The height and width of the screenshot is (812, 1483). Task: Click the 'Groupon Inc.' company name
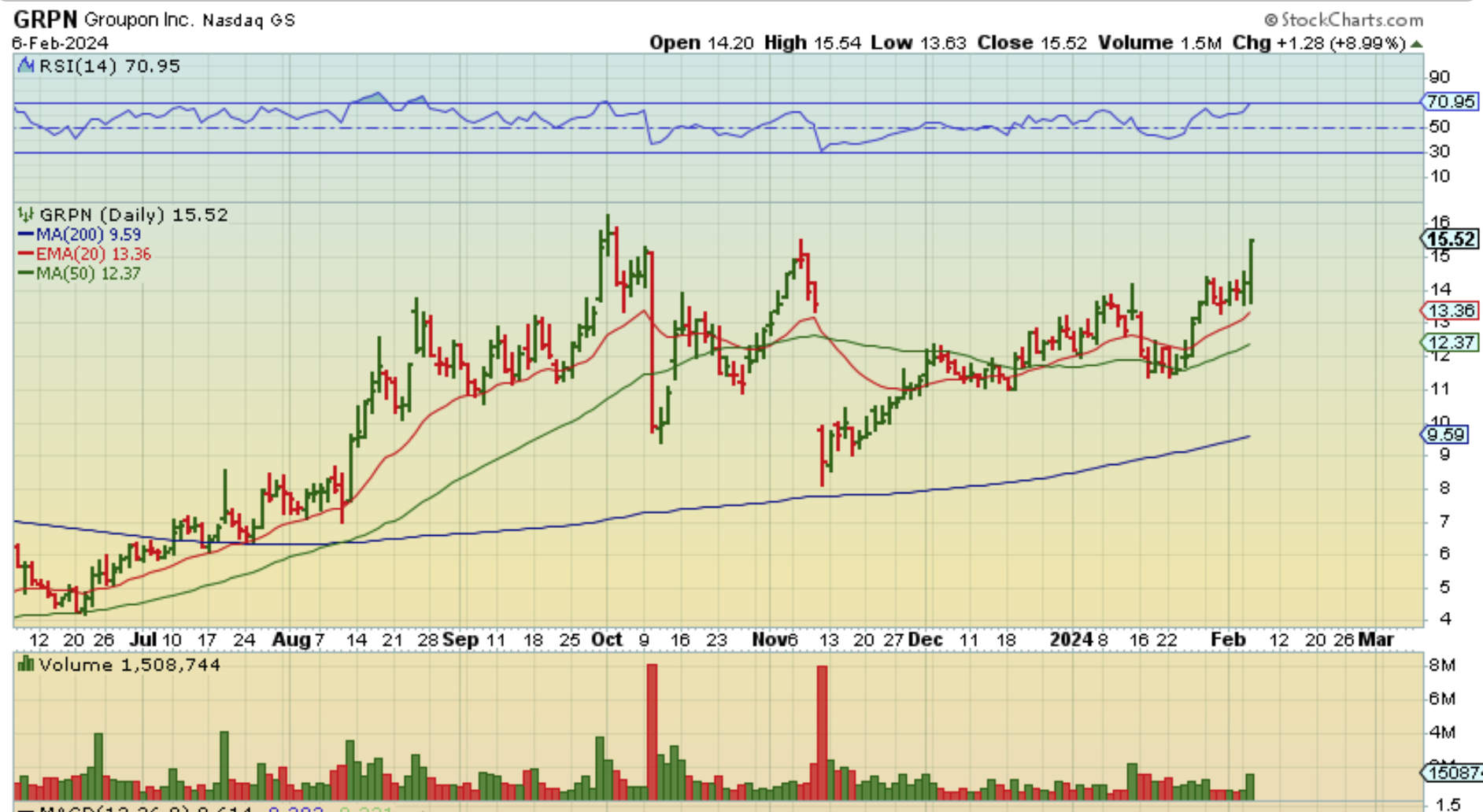[x=139, y=19]
